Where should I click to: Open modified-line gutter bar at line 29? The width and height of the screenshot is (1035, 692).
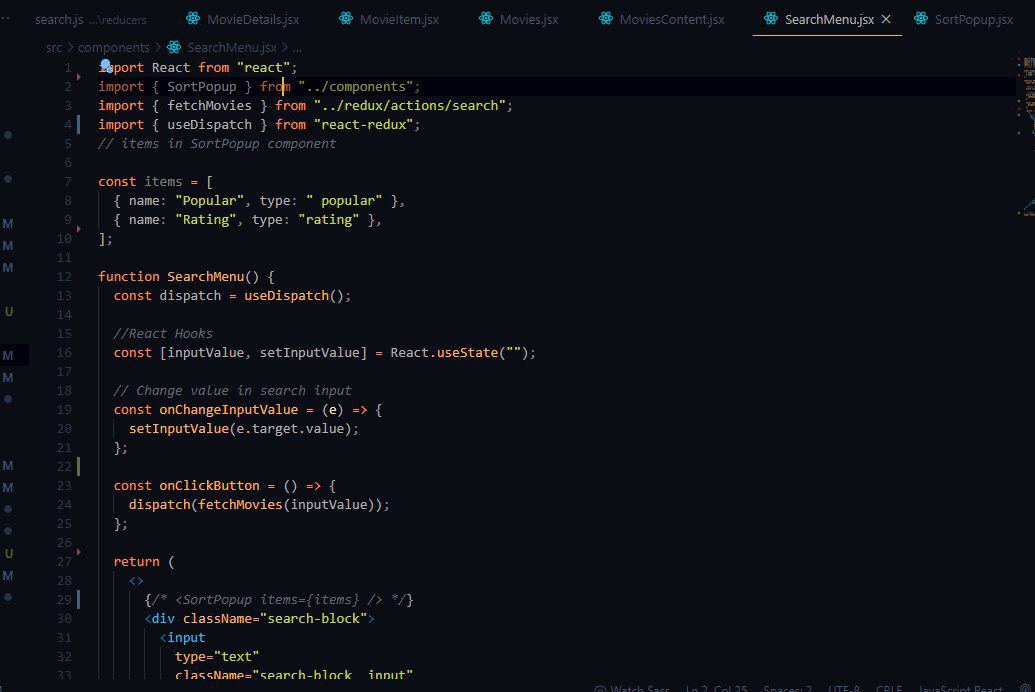click(79, 600)
